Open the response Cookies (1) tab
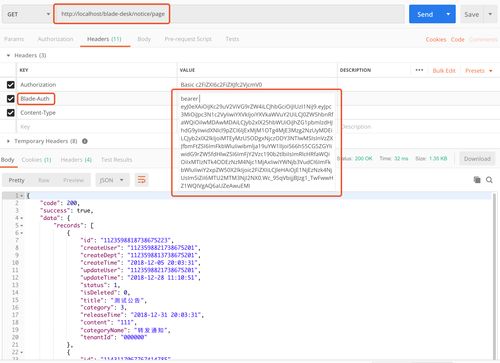 click(36, 160)
